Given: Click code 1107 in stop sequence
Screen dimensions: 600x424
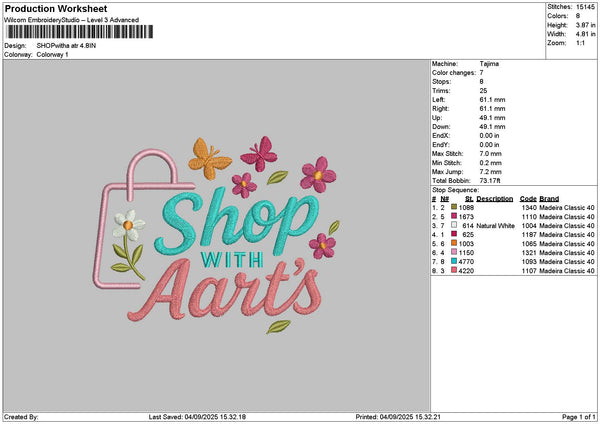Looking at the screenshot, I should pyautogui.click(x=529, y=271).
